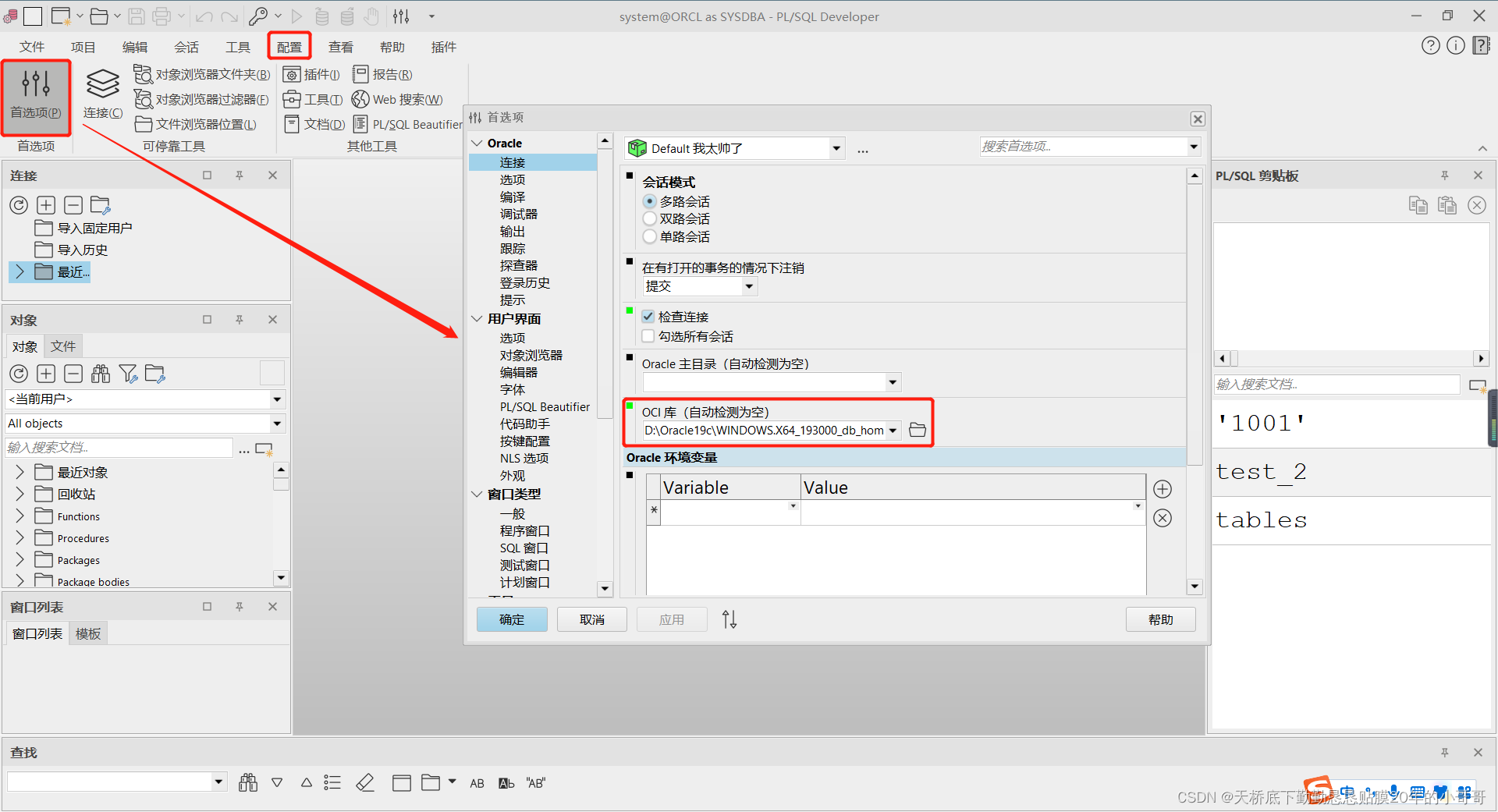Click the 搜索首选项 search field
Screen dimensions: 1498x812
pyautogui.click(x=1083, y=147)
